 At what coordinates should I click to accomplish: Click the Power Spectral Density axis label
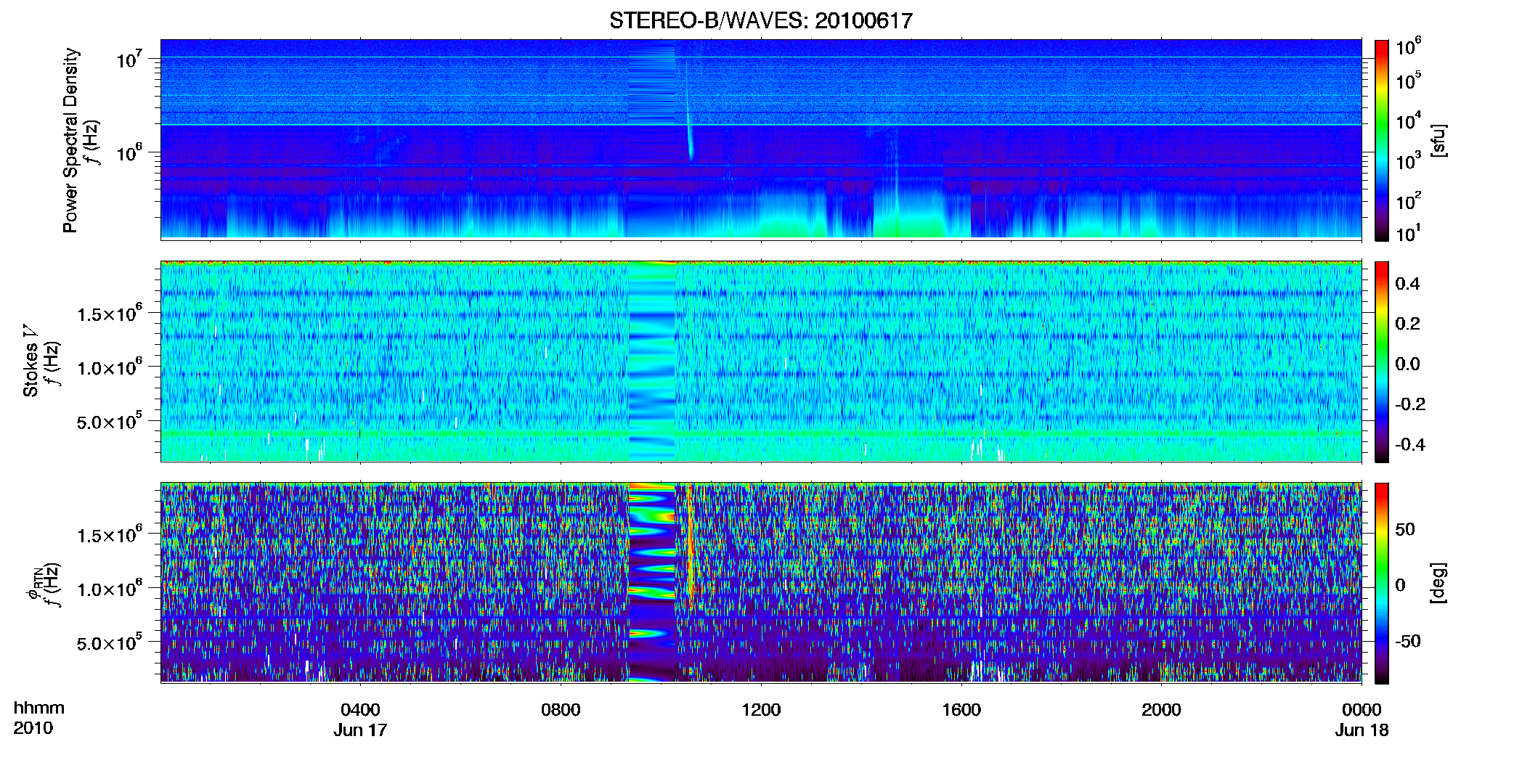(x=70, y=140)
